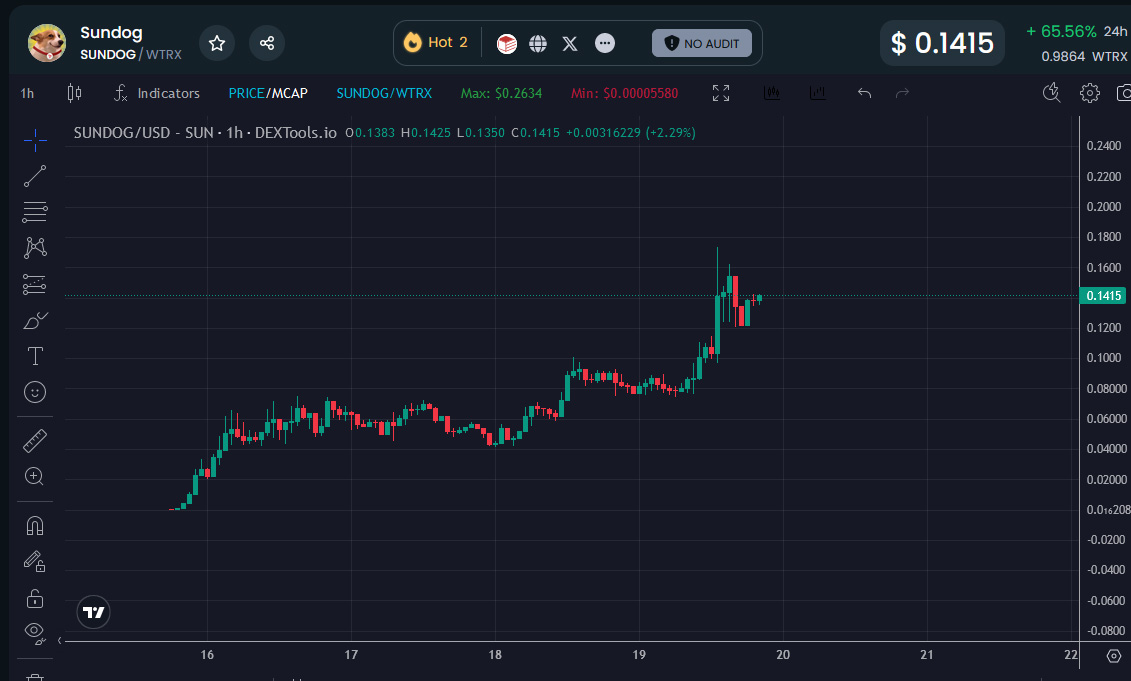Select the brush drawing tool
Screen dimensions: 1131x681
[35, 320]
